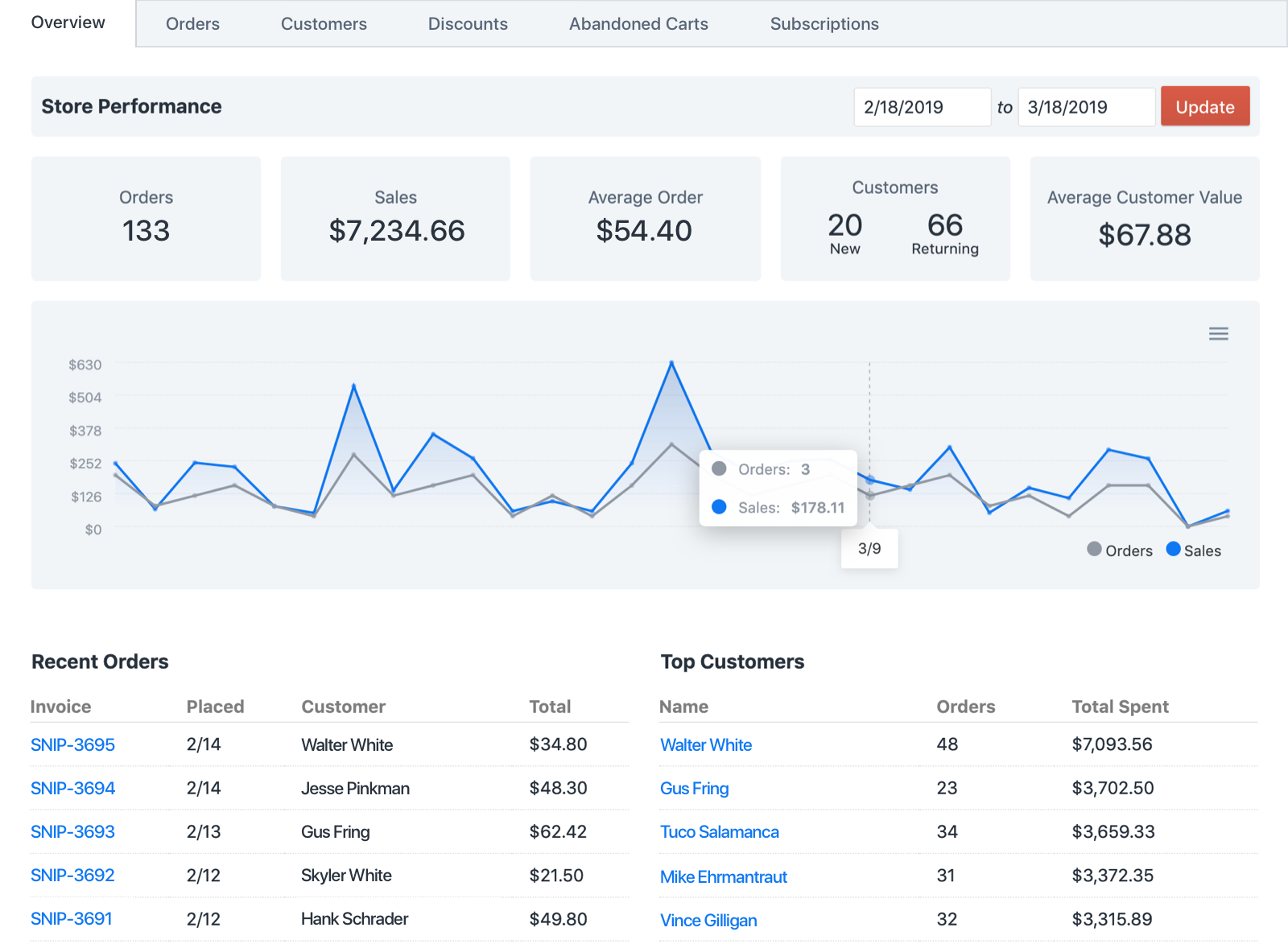Open invoice SNIP-3693 link
The width and height of the screenshot is (1288, 944).
click(72, 832)
